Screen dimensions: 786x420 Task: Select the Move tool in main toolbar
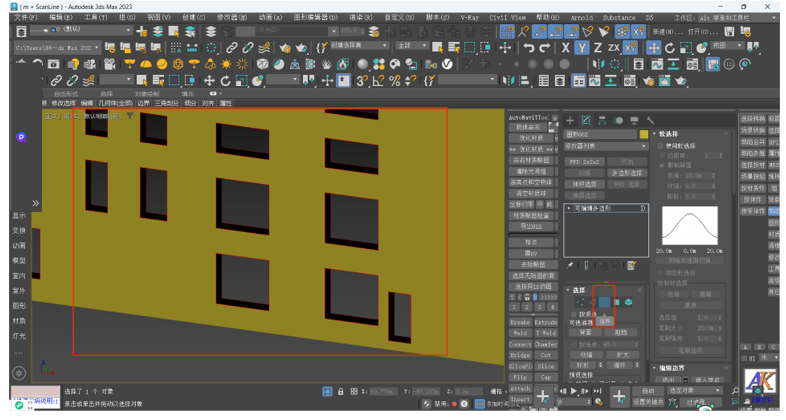pyautogui.click(x=654, y=48)
